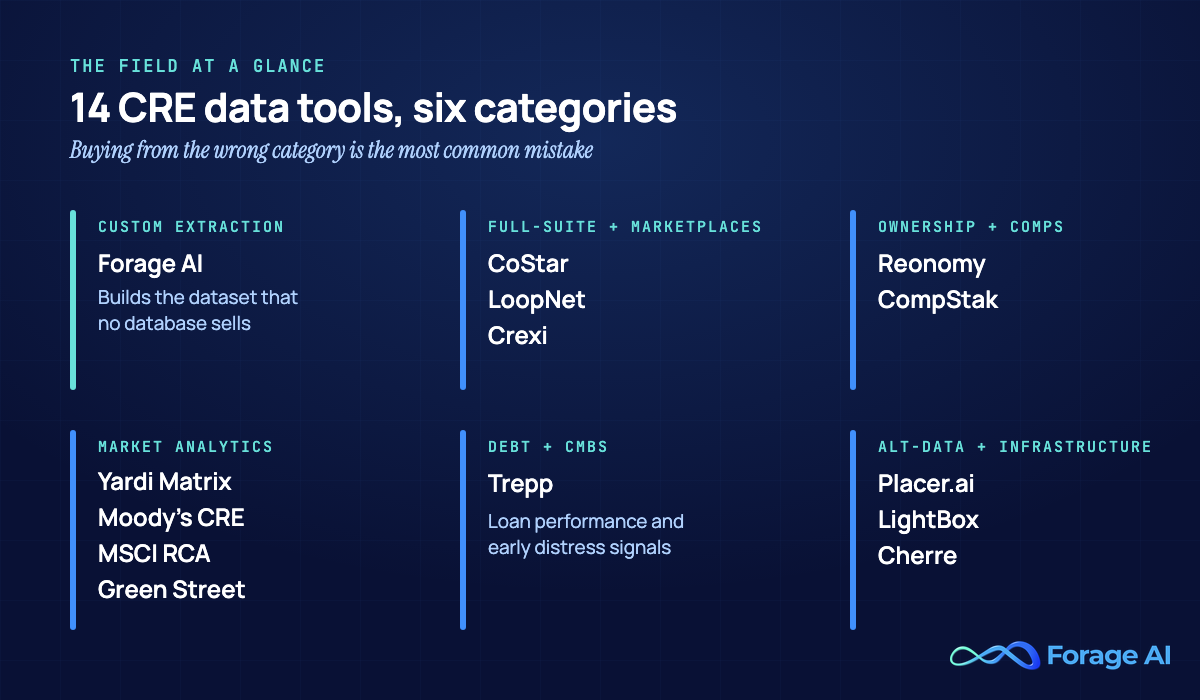The image size is (1200, 700).
Task: Select 'Forage AI' under Custom Extraction
Action: click(x=150, y=264)
